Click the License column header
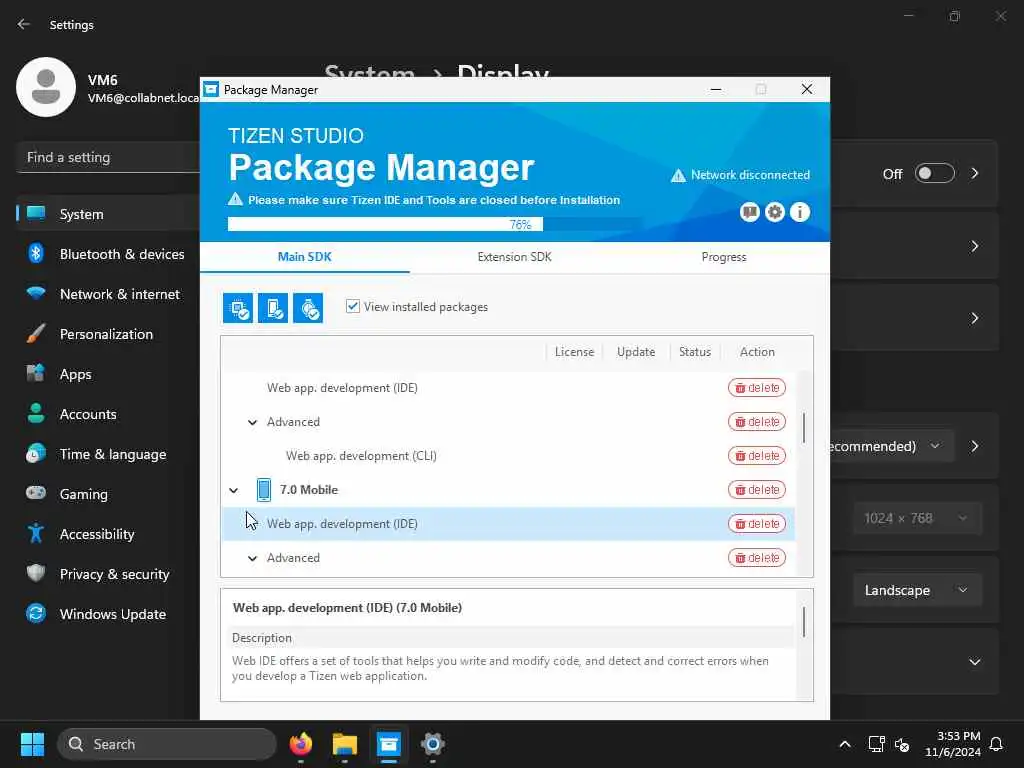 575,352
